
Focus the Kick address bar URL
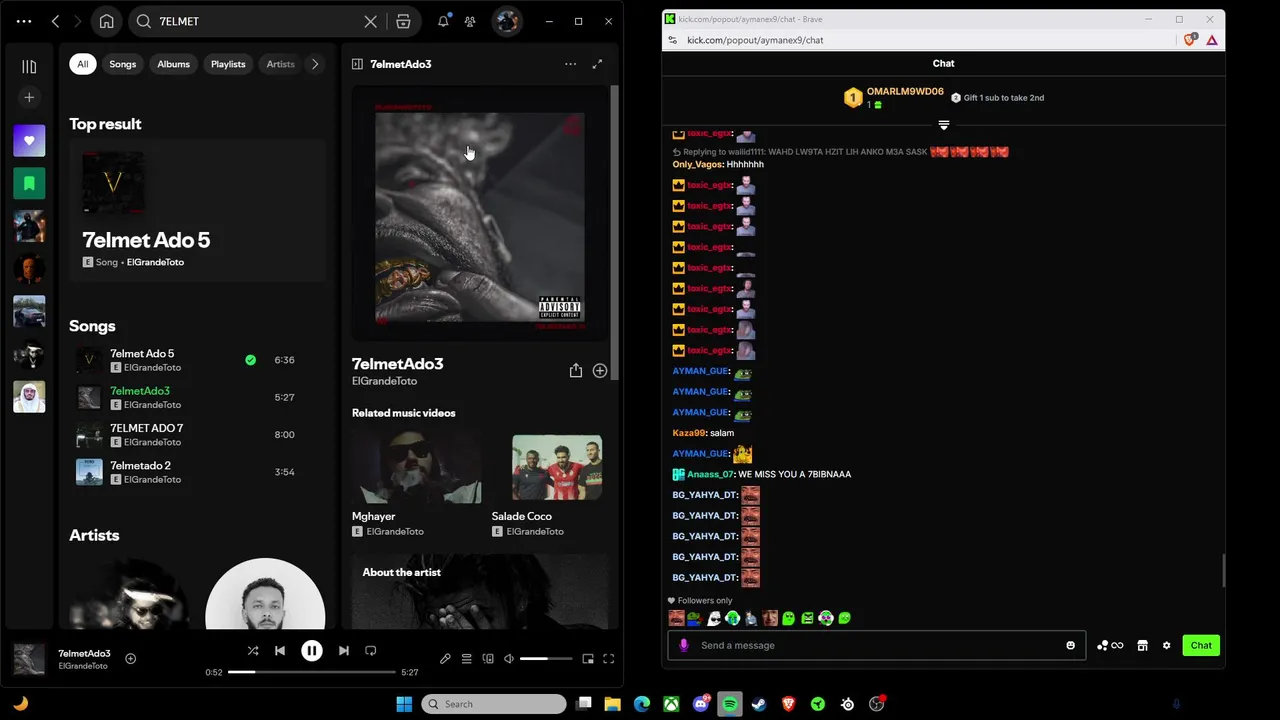pyautogui.click(x=755, y=40)
